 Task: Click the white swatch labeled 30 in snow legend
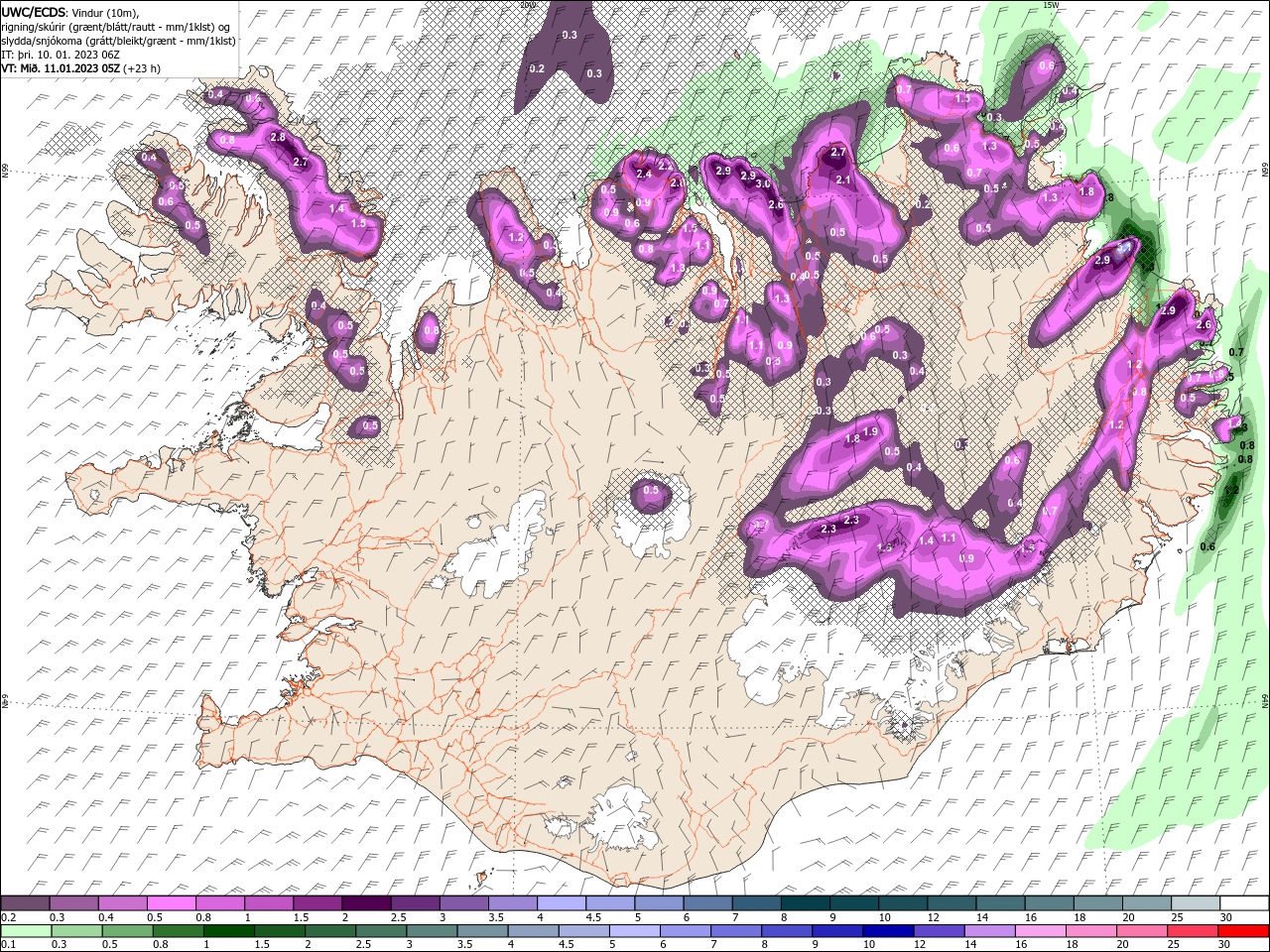pos(1243,902)
